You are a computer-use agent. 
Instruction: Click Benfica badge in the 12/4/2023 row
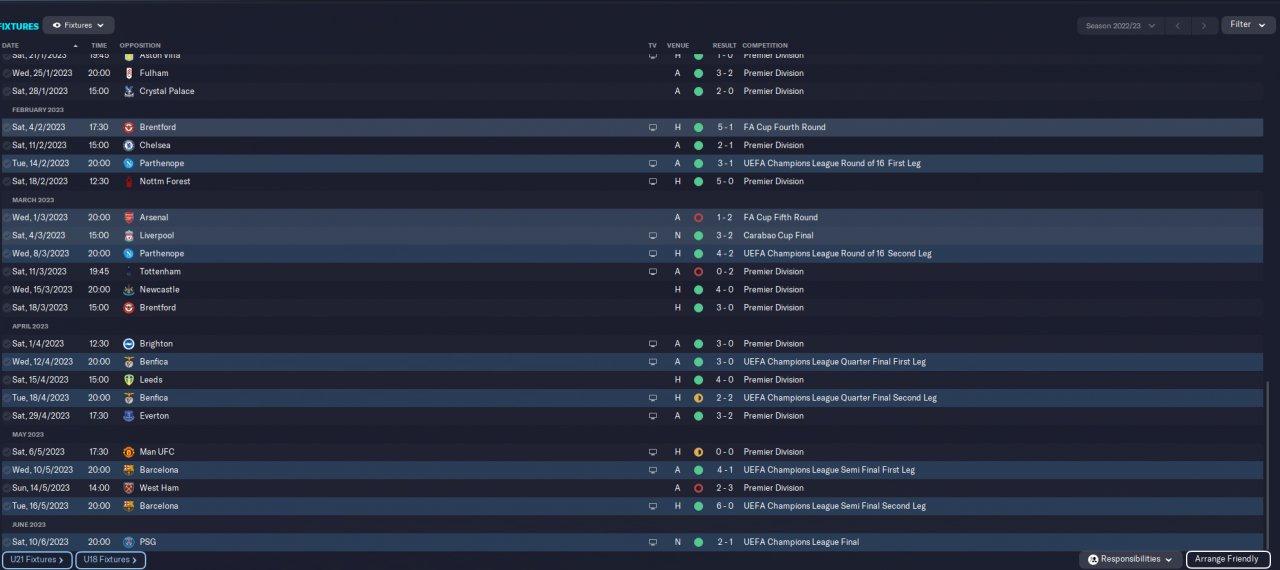(x=128, y=361)
